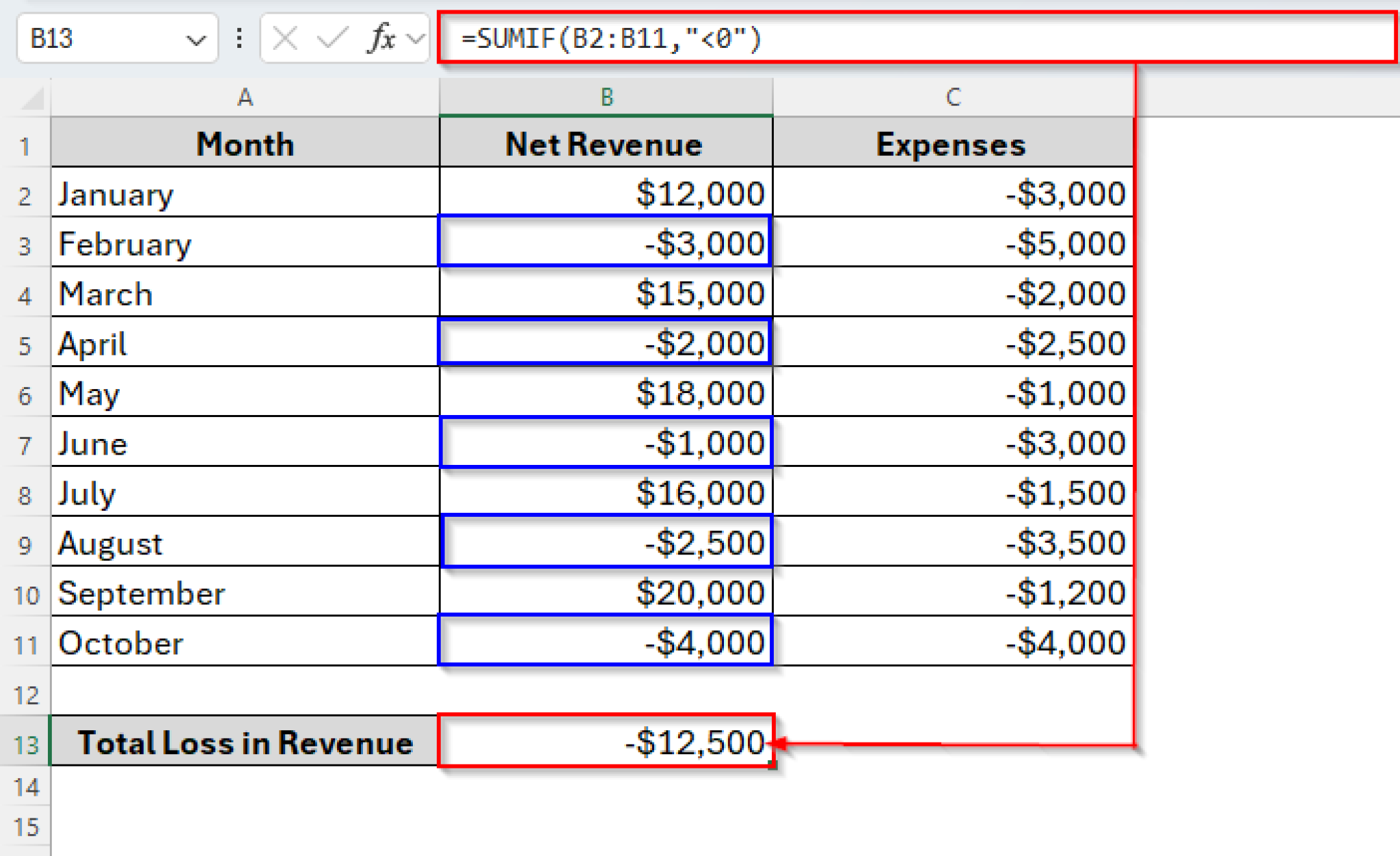Click the Cancel (X) icon beside formula bar
Screen dimensions: 1400x856
point(284,39)
